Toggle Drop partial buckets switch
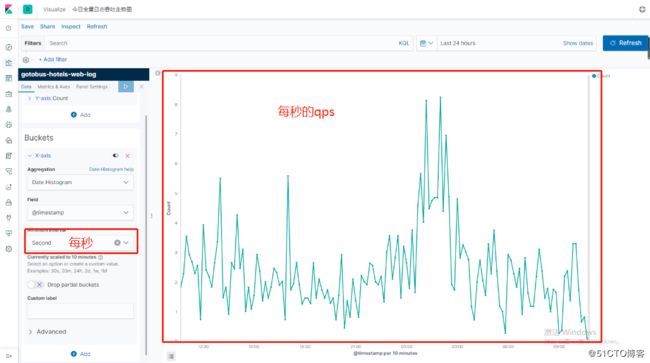This screenshot has width=650, height=363. tap(36, 285)
